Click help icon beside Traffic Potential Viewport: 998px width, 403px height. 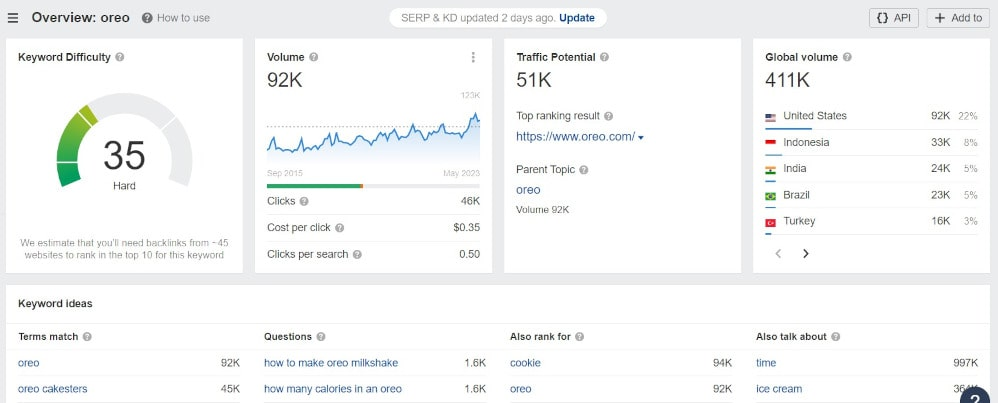pos(605,57)
